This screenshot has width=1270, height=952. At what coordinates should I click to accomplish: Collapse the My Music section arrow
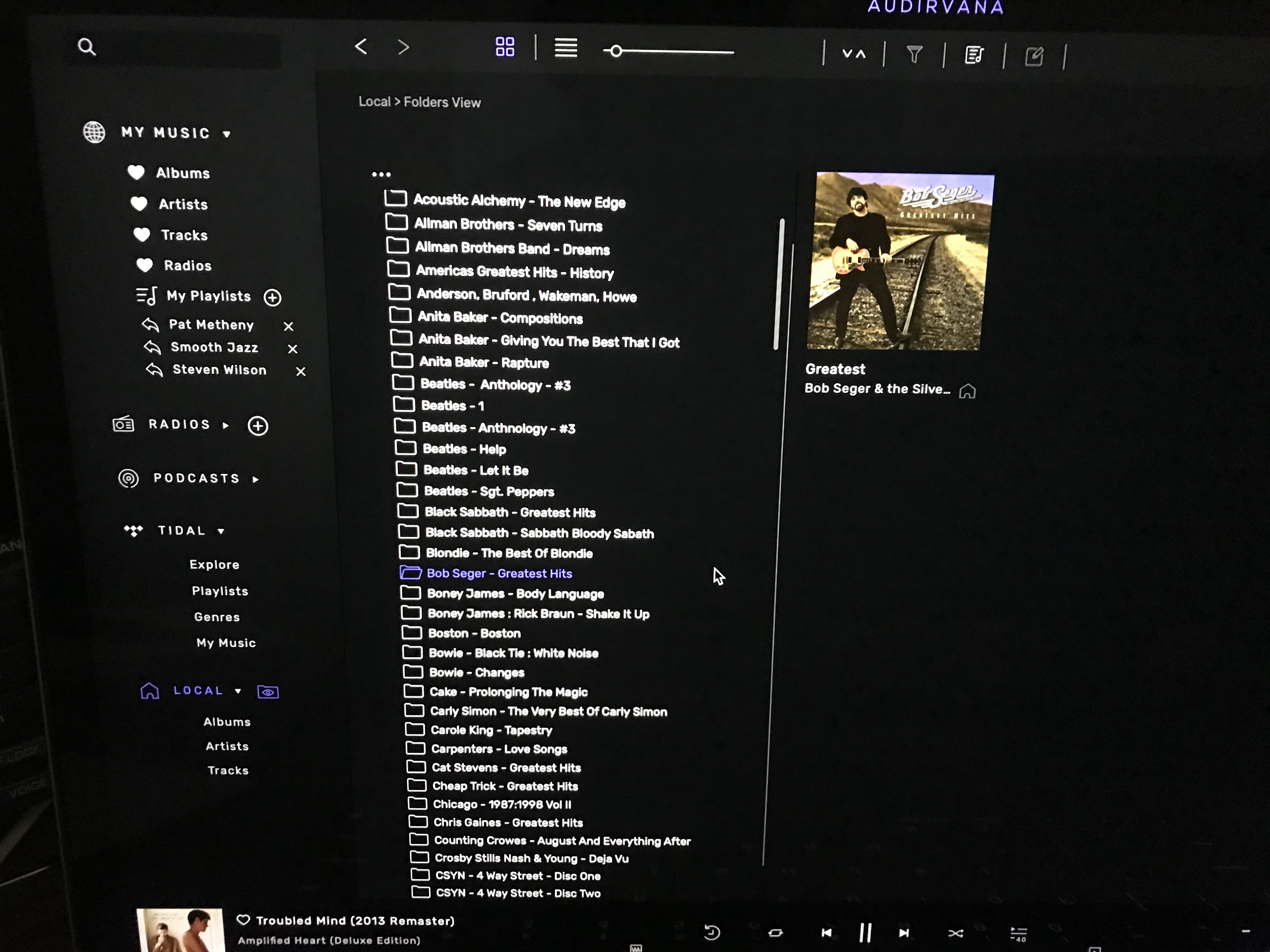point(227,134)
